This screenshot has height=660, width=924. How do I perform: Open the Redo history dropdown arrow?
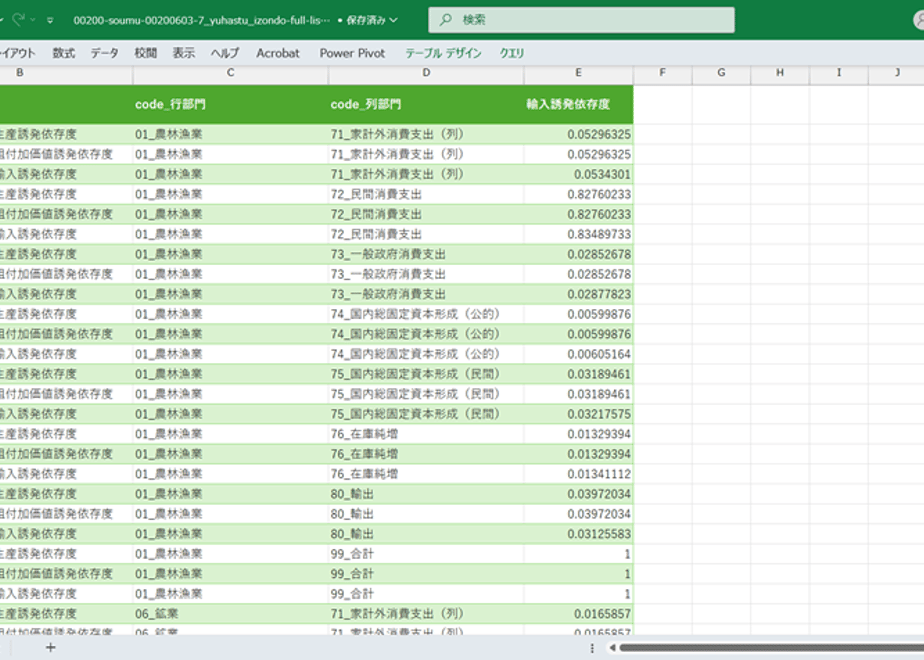(x=32, y=20)
